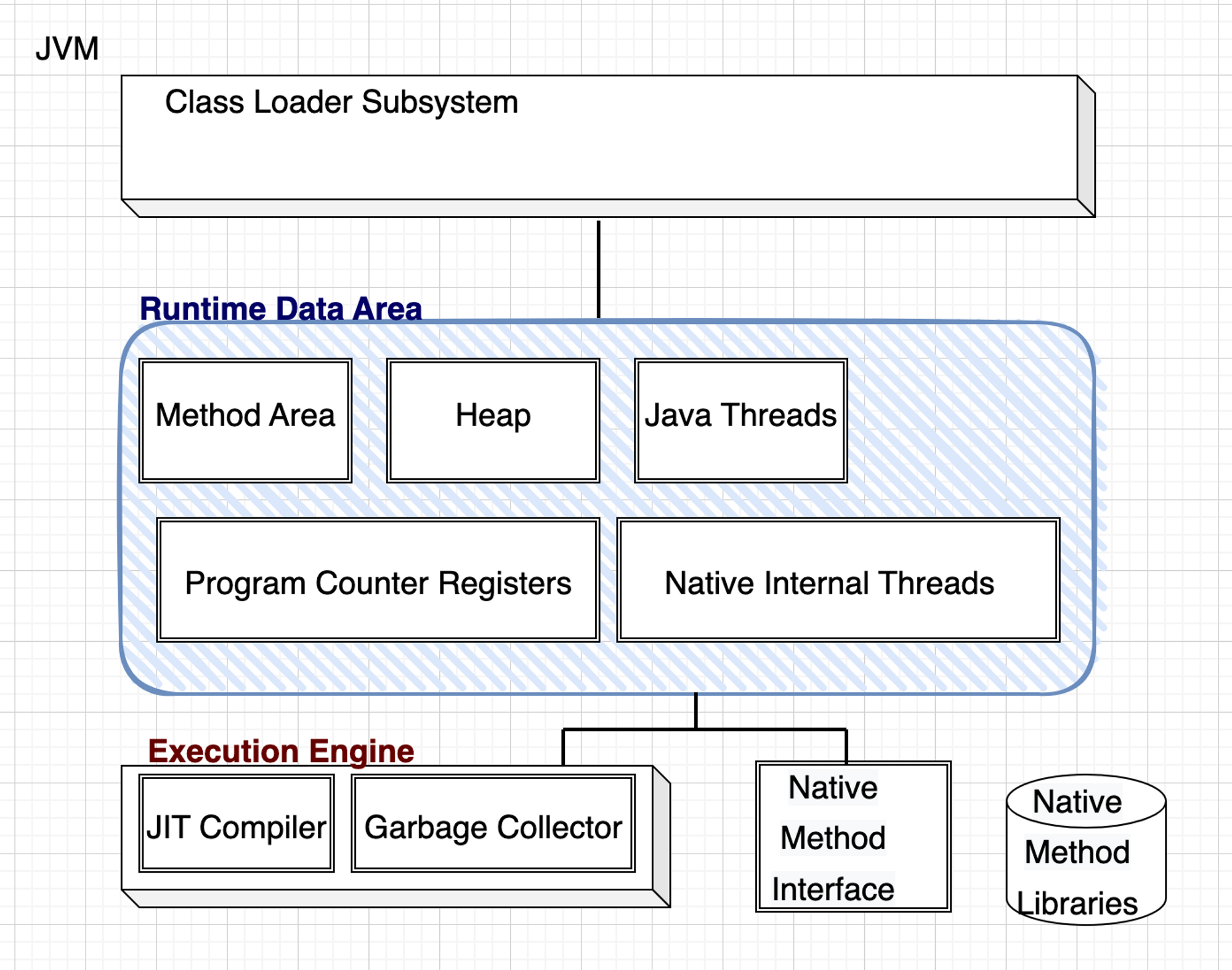Image resolution: width=1232 pixels, height=970 pixels.
Task: Select the Native Method Interface box
Action: (853, 836)
